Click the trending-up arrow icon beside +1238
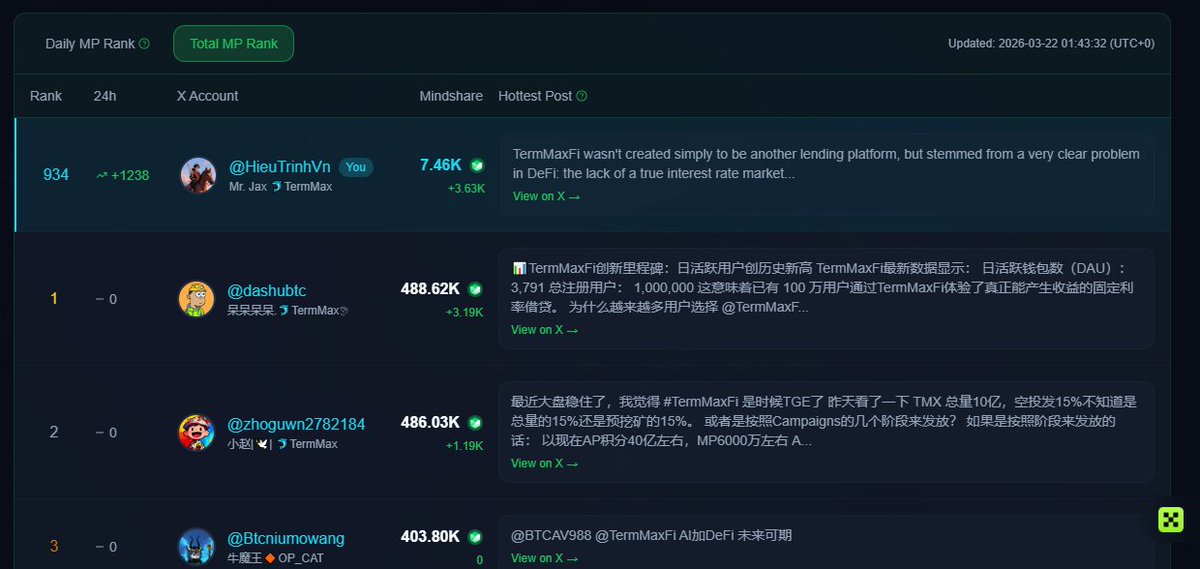The height and width of the screenshot is (569, 1200). point(101,175)
